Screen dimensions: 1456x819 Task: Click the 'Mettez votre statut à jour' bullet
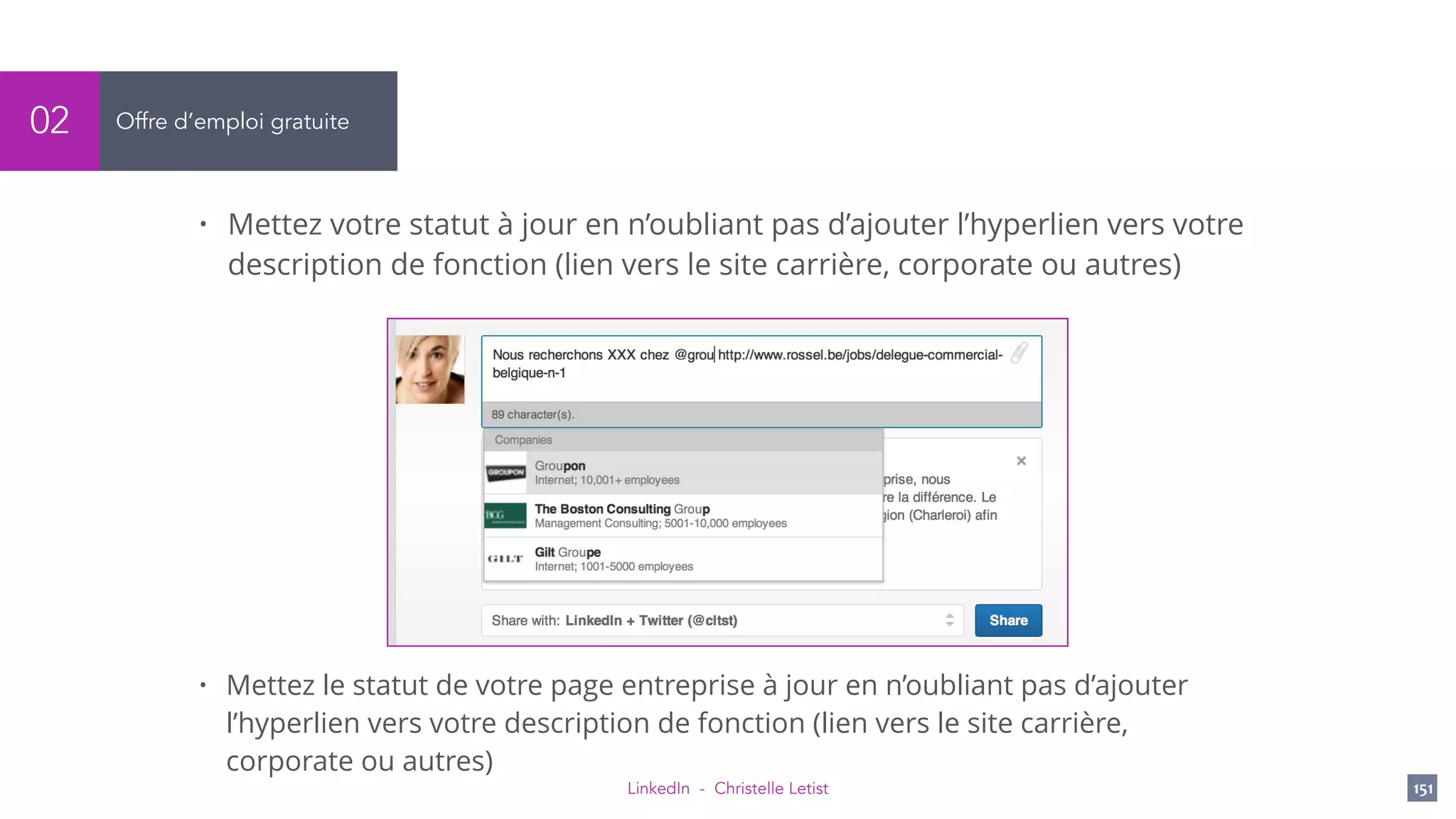(735, 244)
